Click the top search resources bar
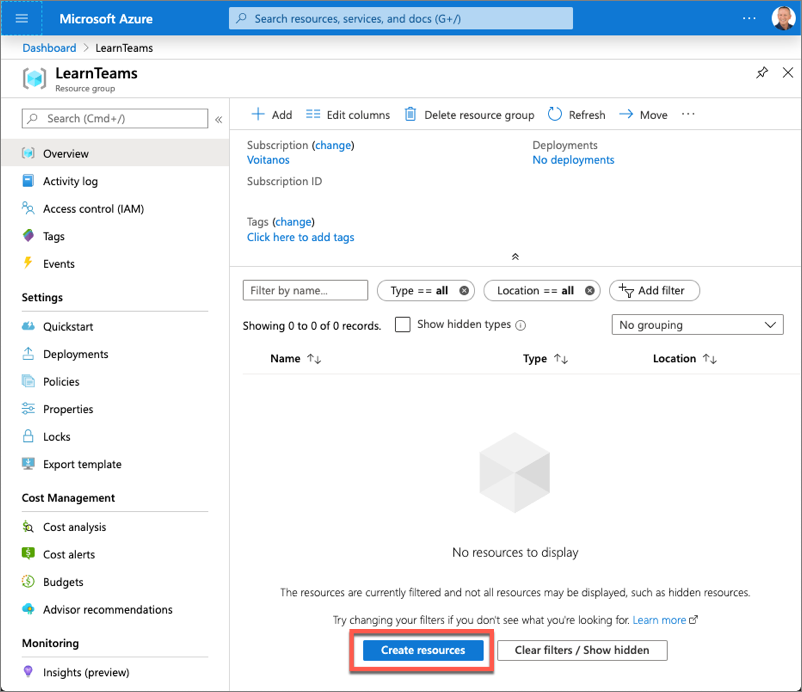Screen dimensions: 802x692 400,18
